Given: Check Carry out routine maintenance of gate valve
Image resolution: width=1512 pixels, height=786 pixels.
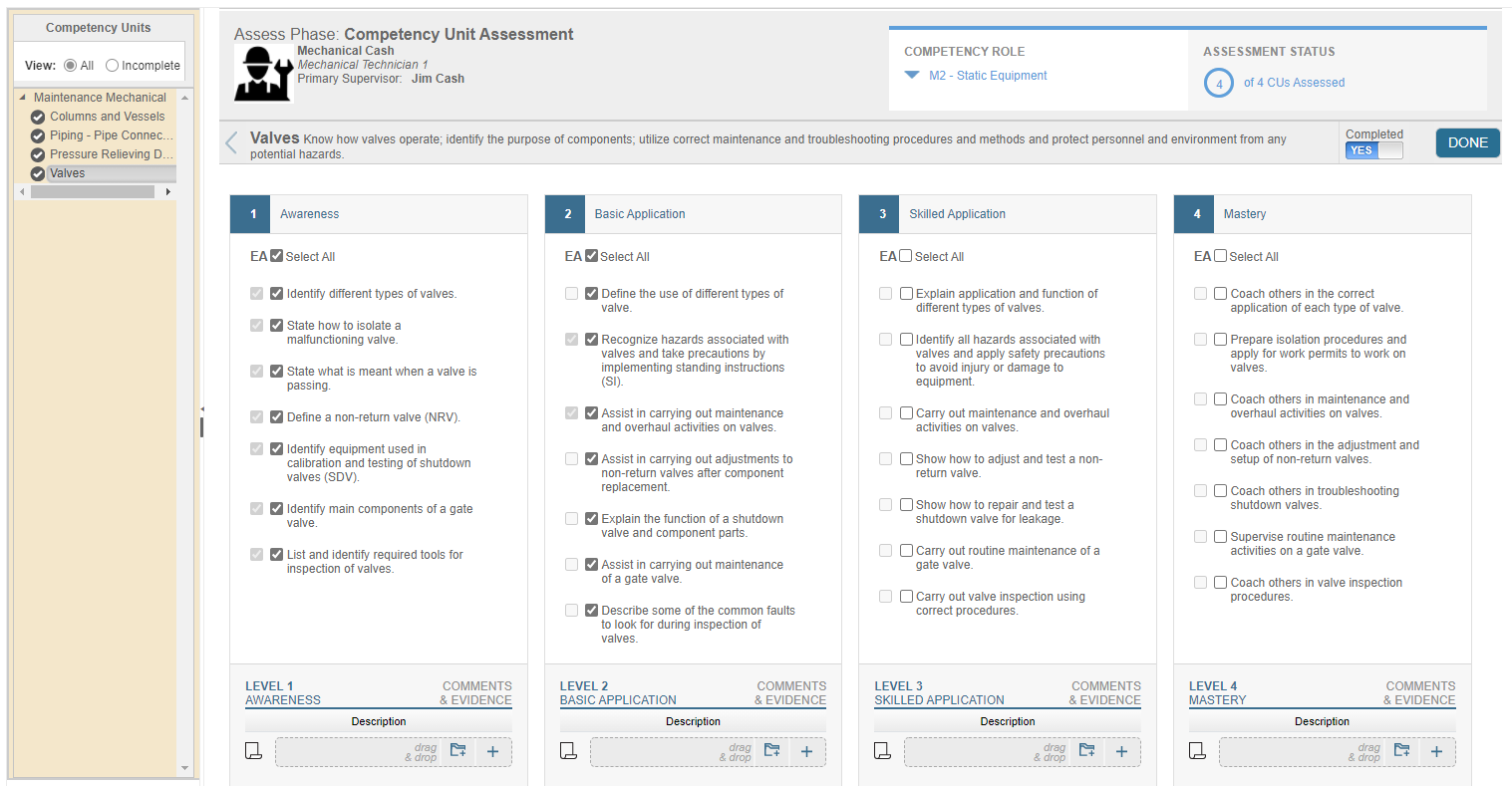Looking at the screenshot, I should tap(906, 551).
